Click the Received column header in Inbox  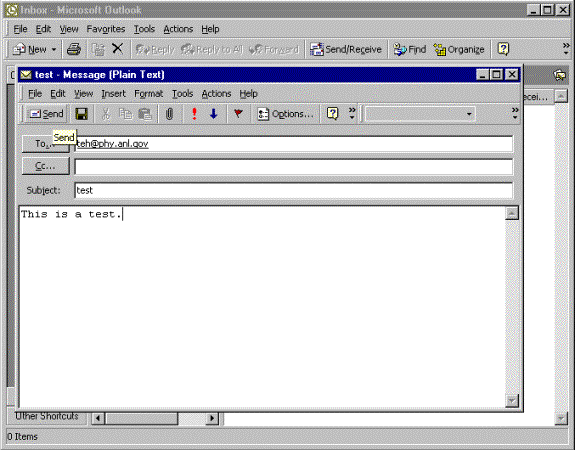pyautogui.click(x=537, y=97)
